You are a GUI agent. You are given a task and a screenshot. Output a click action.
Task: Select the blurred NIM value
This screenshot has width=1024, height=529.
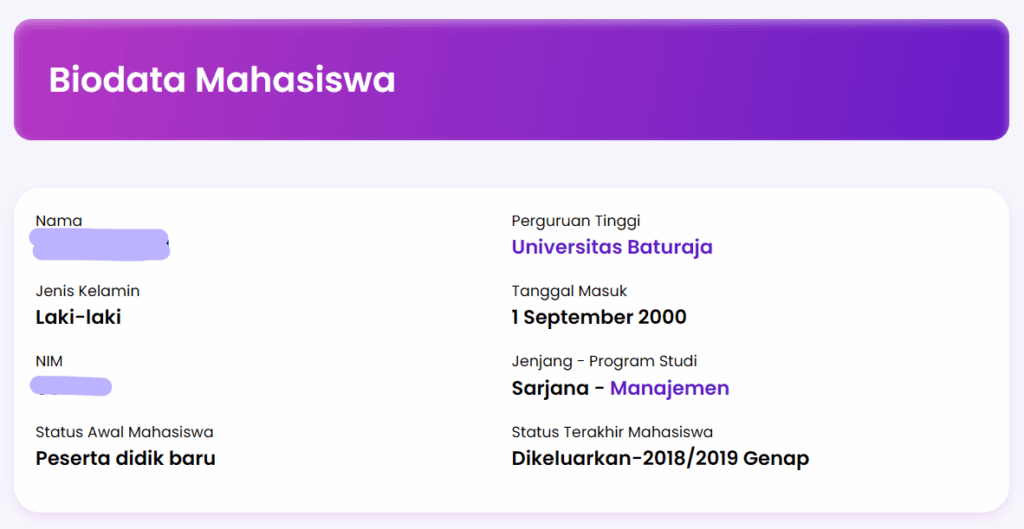pyautogui.click(x=71, y=386)
